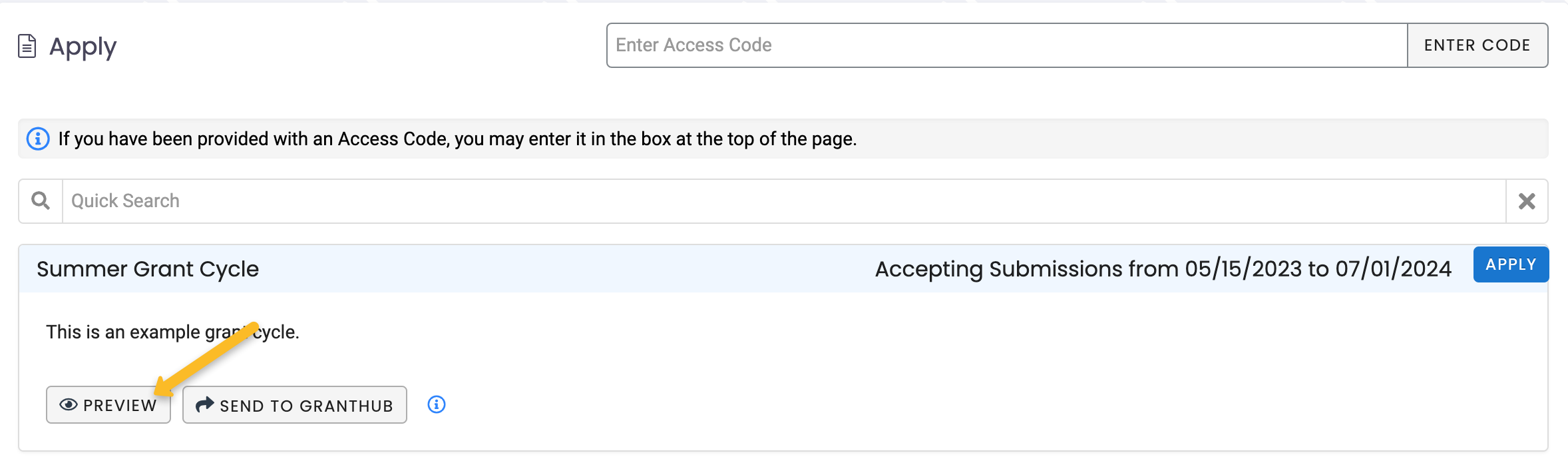Open the info icon beside Send to GrantHub
Image resolution: width=1568 pixels, height=457 pixels.
(437, 404)
